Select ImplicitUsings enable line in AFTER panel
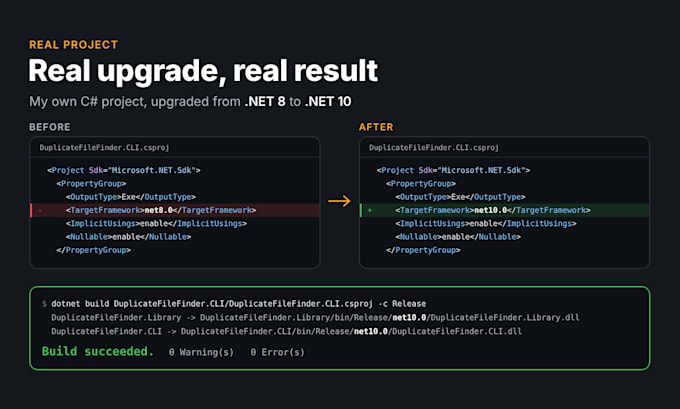The height and width of the screenshot is (409, 680). pyautogui.click(x=486, y=223)
